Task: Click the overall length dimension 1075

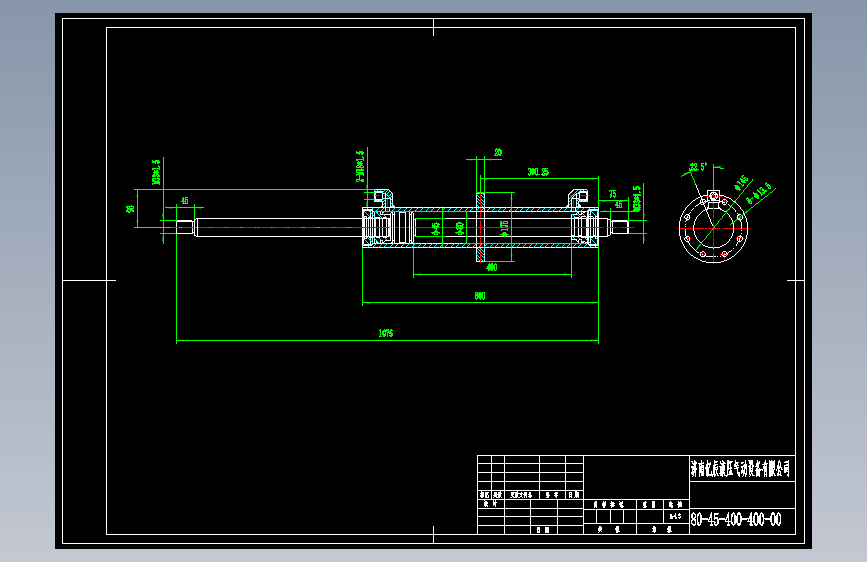Action: [385, 333]
